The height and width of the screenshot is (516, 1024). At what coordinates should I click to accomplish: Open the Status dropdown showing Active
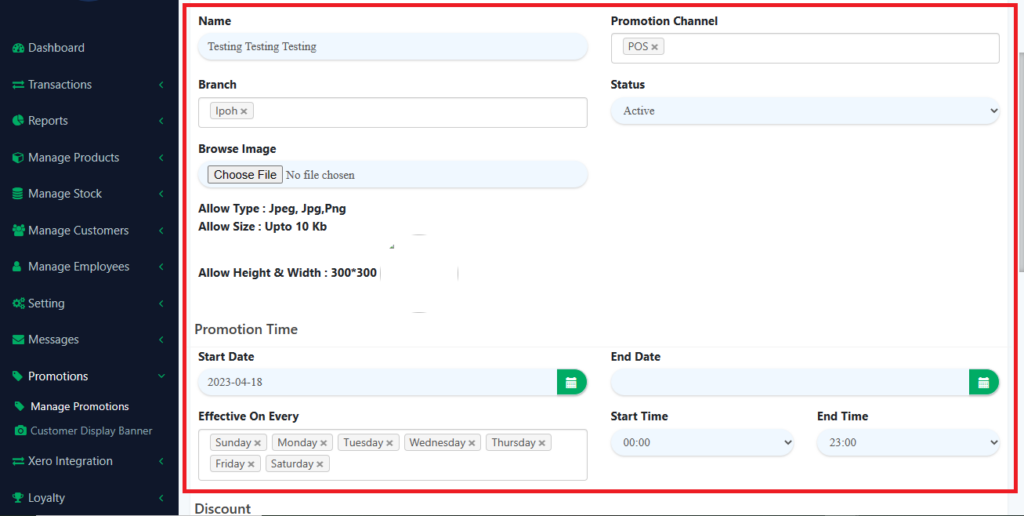(804, 111)
